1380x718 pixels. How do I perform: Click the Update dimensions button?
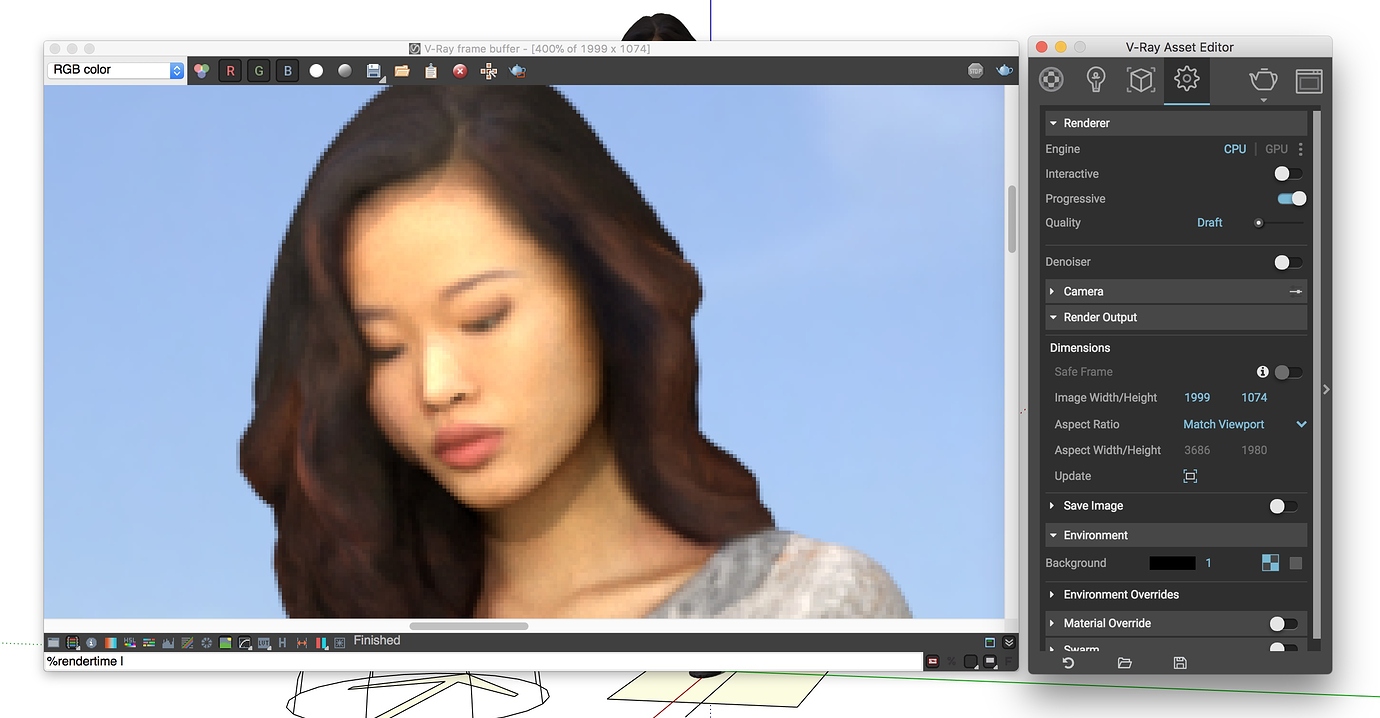coord(1189,476)
